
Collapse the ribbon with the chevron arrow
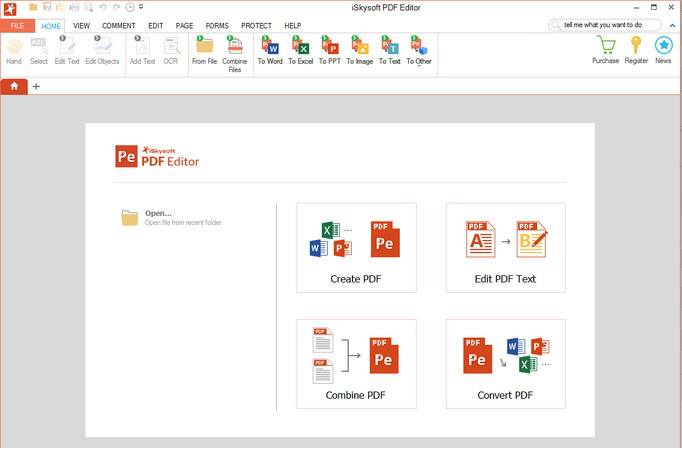672,26
